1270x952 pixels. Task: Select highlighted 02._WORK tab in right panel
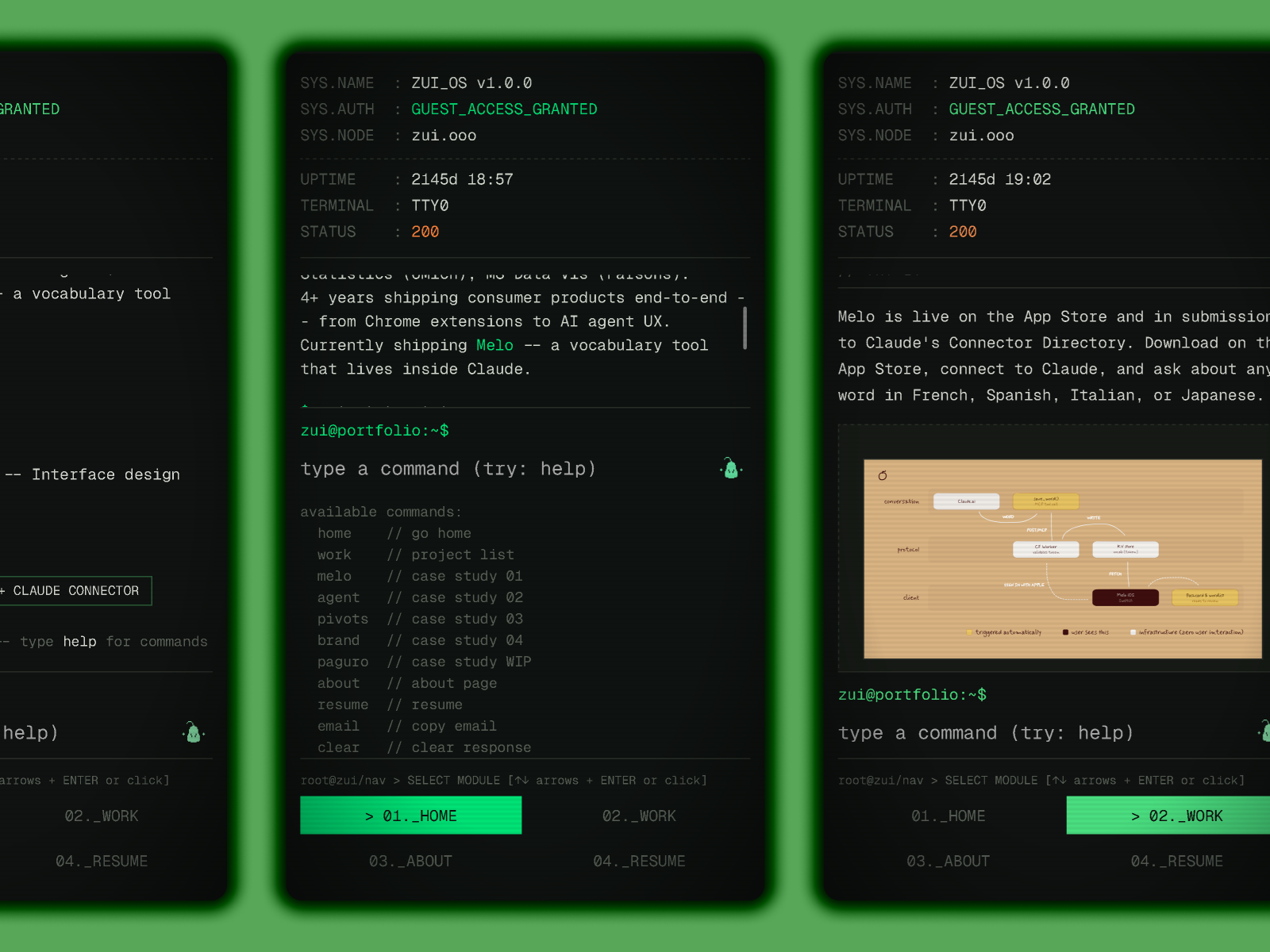click(1176, 816)
